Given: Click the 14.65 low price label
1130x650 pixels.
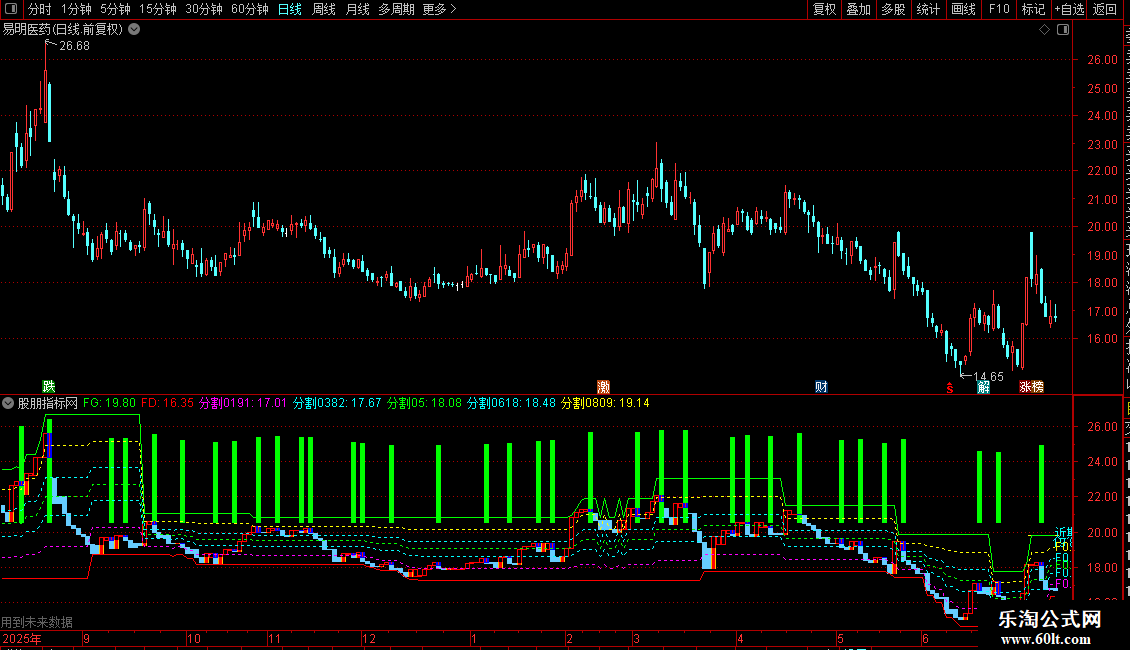Looking at the screenshot, I should coord(988,377).
